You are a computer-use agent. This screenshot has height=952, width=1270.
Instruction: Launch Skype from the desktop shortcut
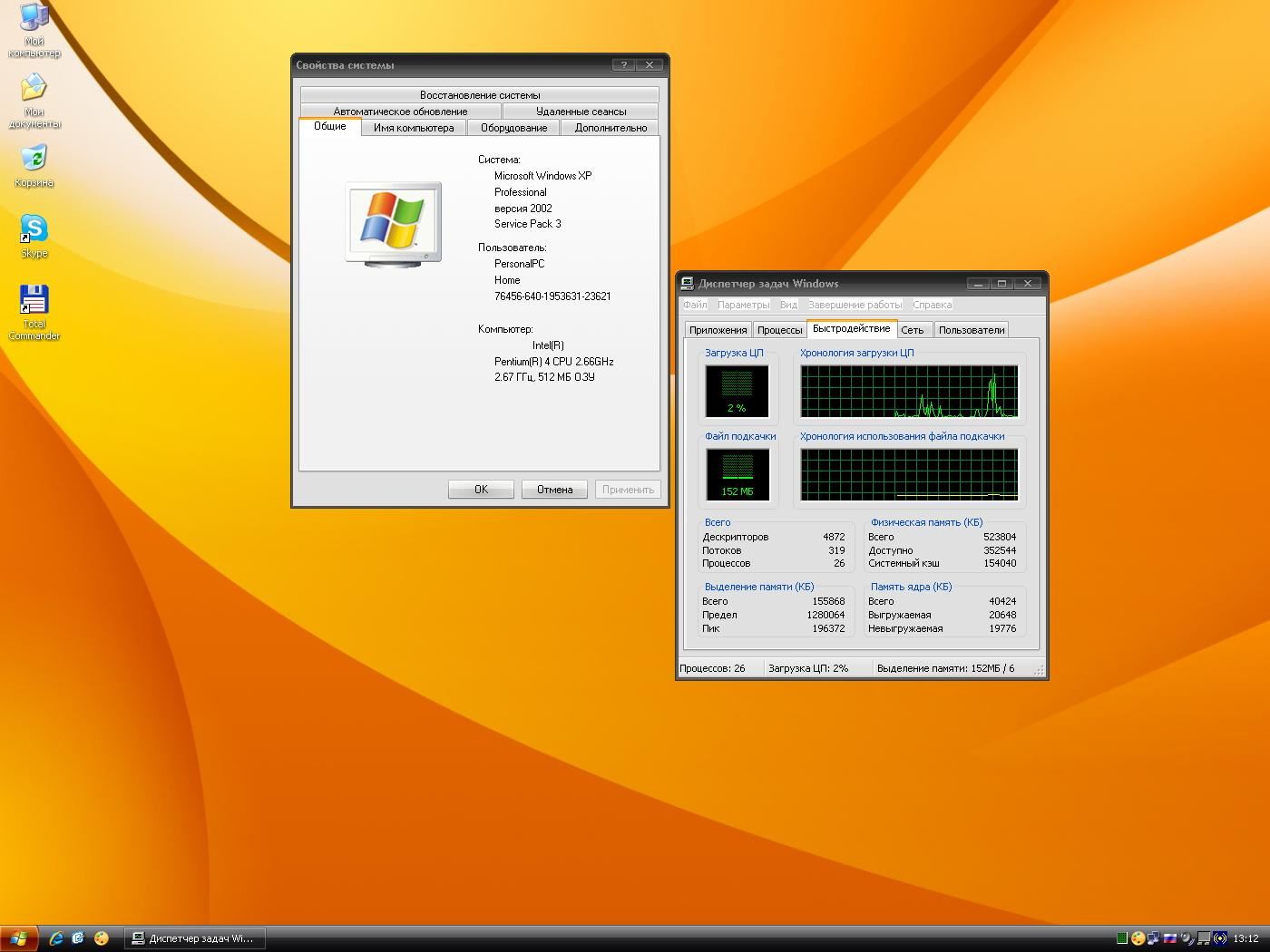pyautogui.click(x=34, y=230)
